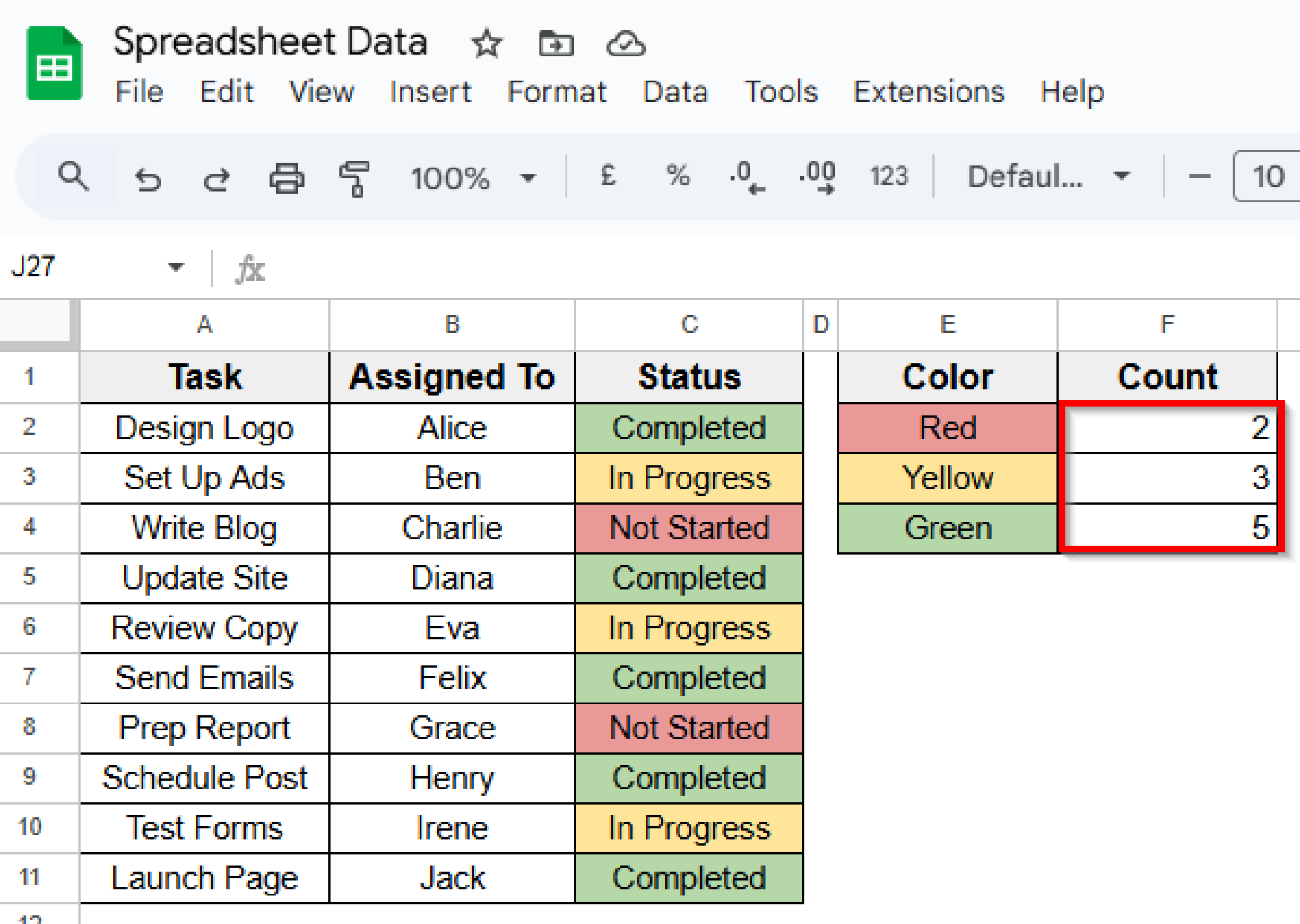Open the Insert menu
The height and width of the screenshot is (924, 1300).
430,92
